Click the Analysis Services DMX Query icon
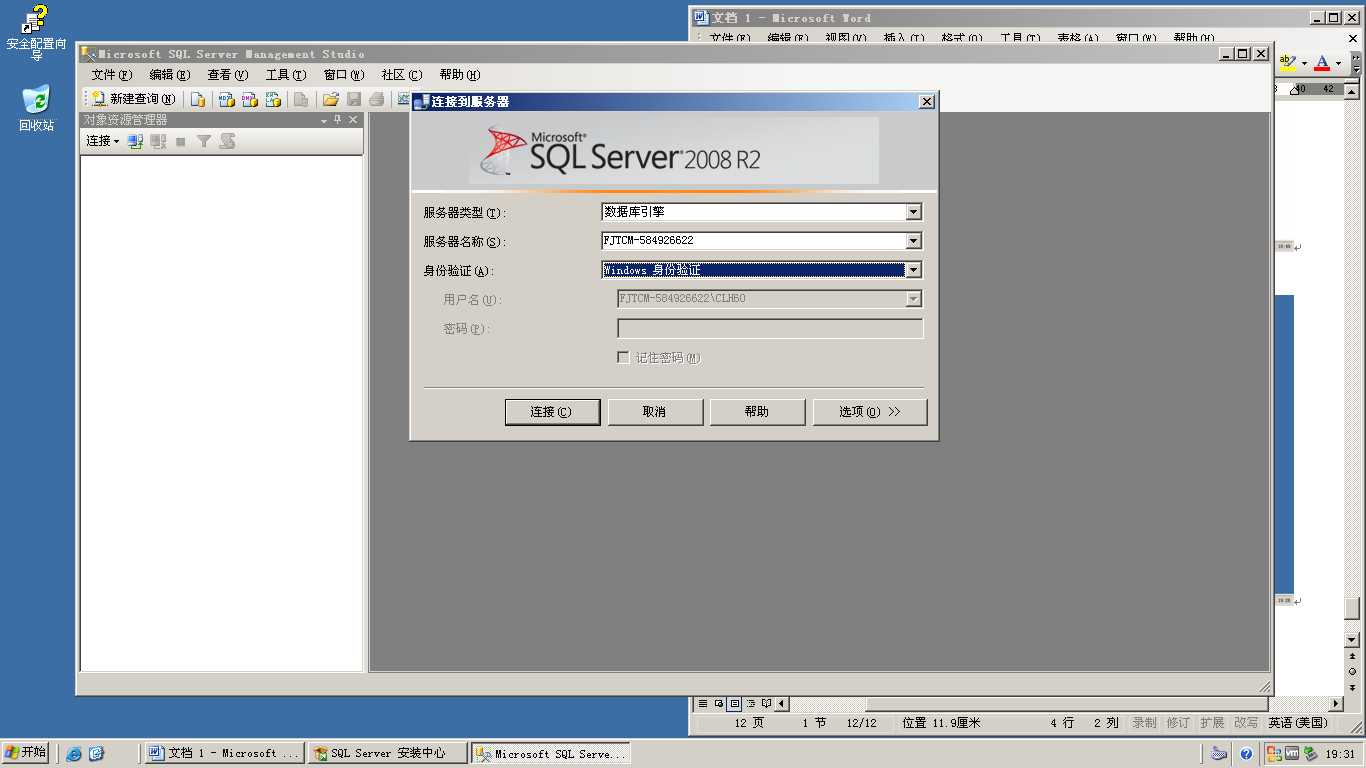 tap(250, 99)
